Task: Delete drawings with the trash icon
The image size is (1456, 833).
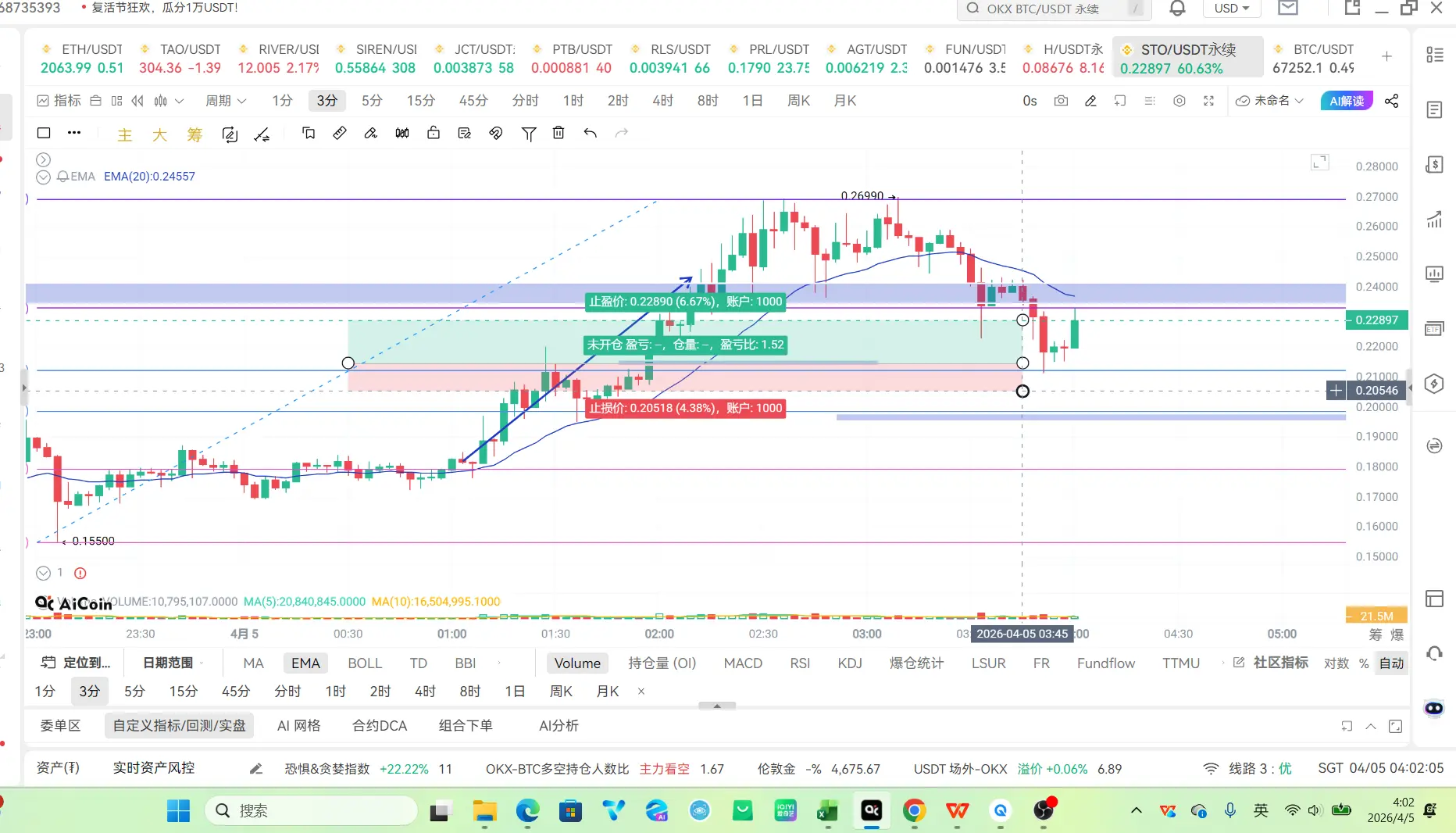Action: pyautogui.click(x=558, y=134)
